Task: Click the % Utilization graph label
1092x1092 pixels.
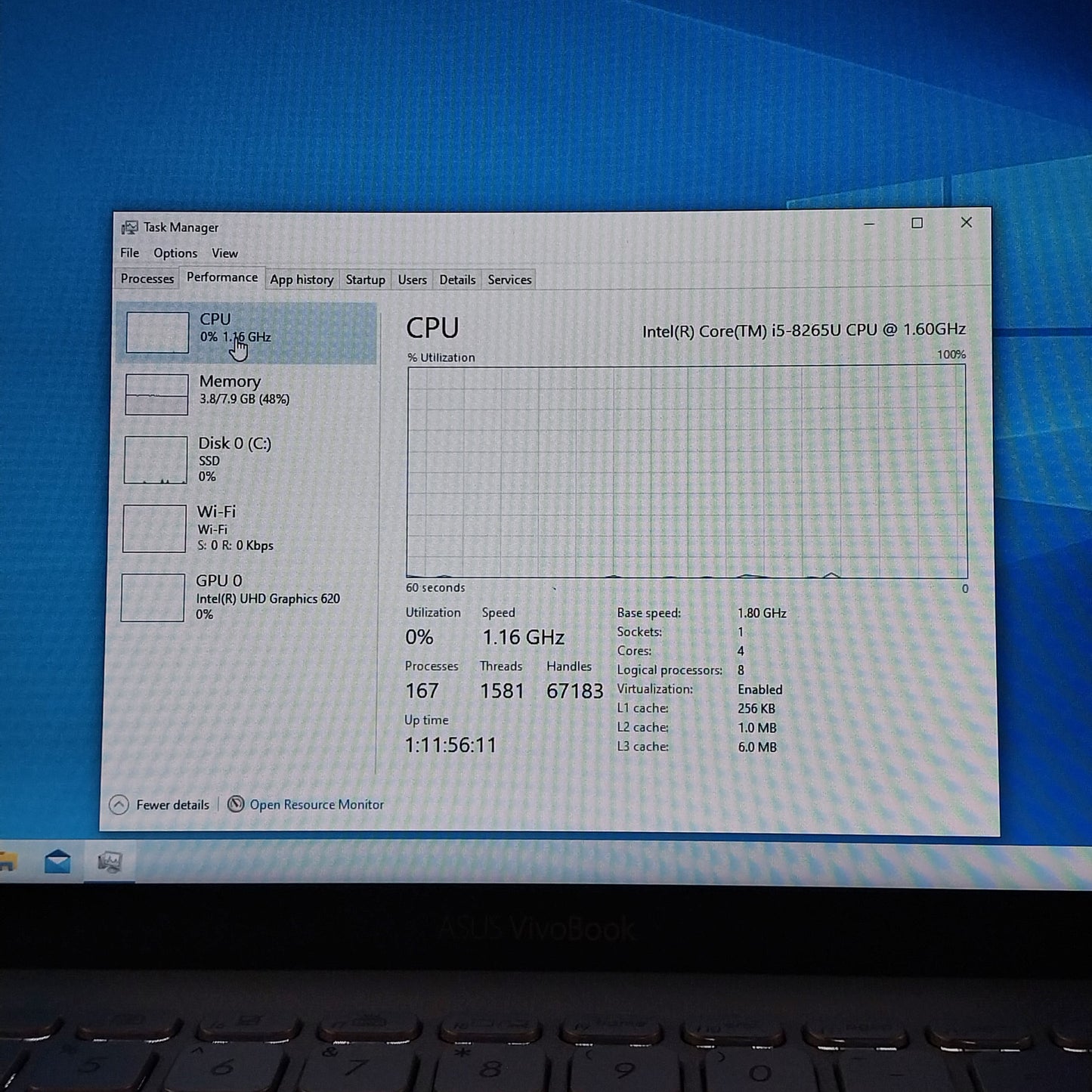Action: [441, 357]
